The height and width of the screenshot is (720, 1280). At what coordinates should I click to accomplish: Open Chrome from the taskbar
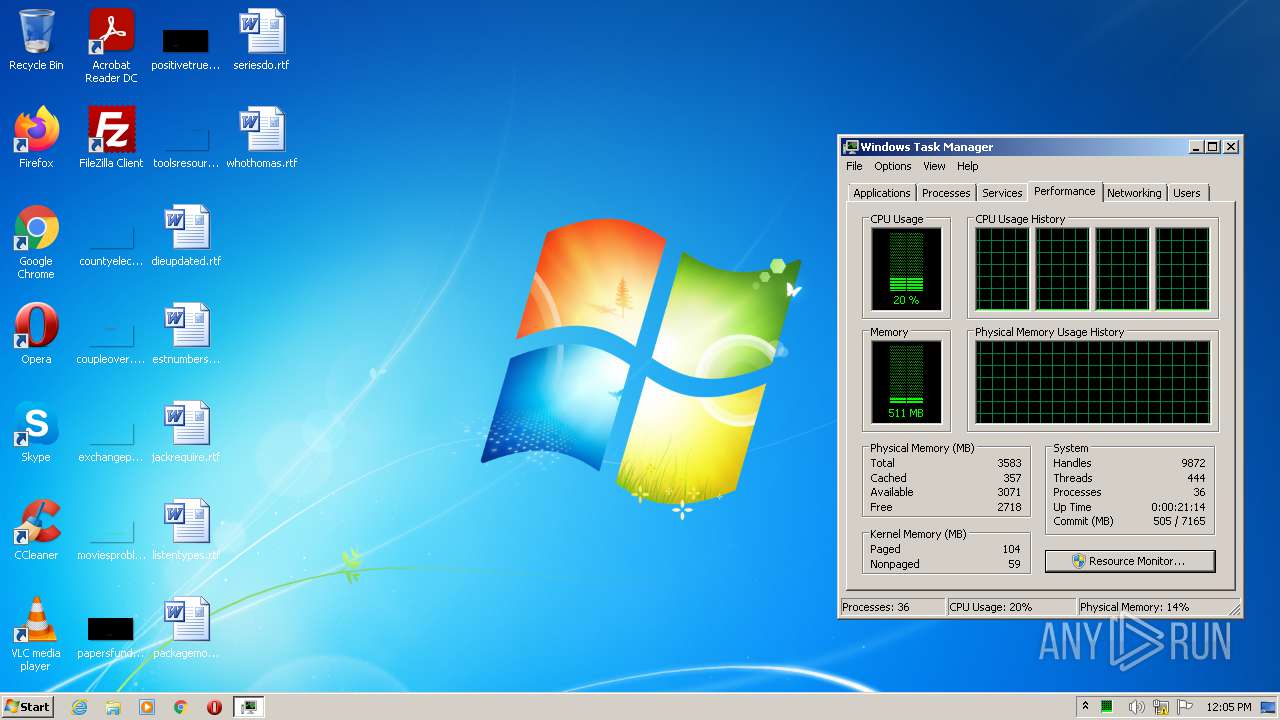click(181, 707)
